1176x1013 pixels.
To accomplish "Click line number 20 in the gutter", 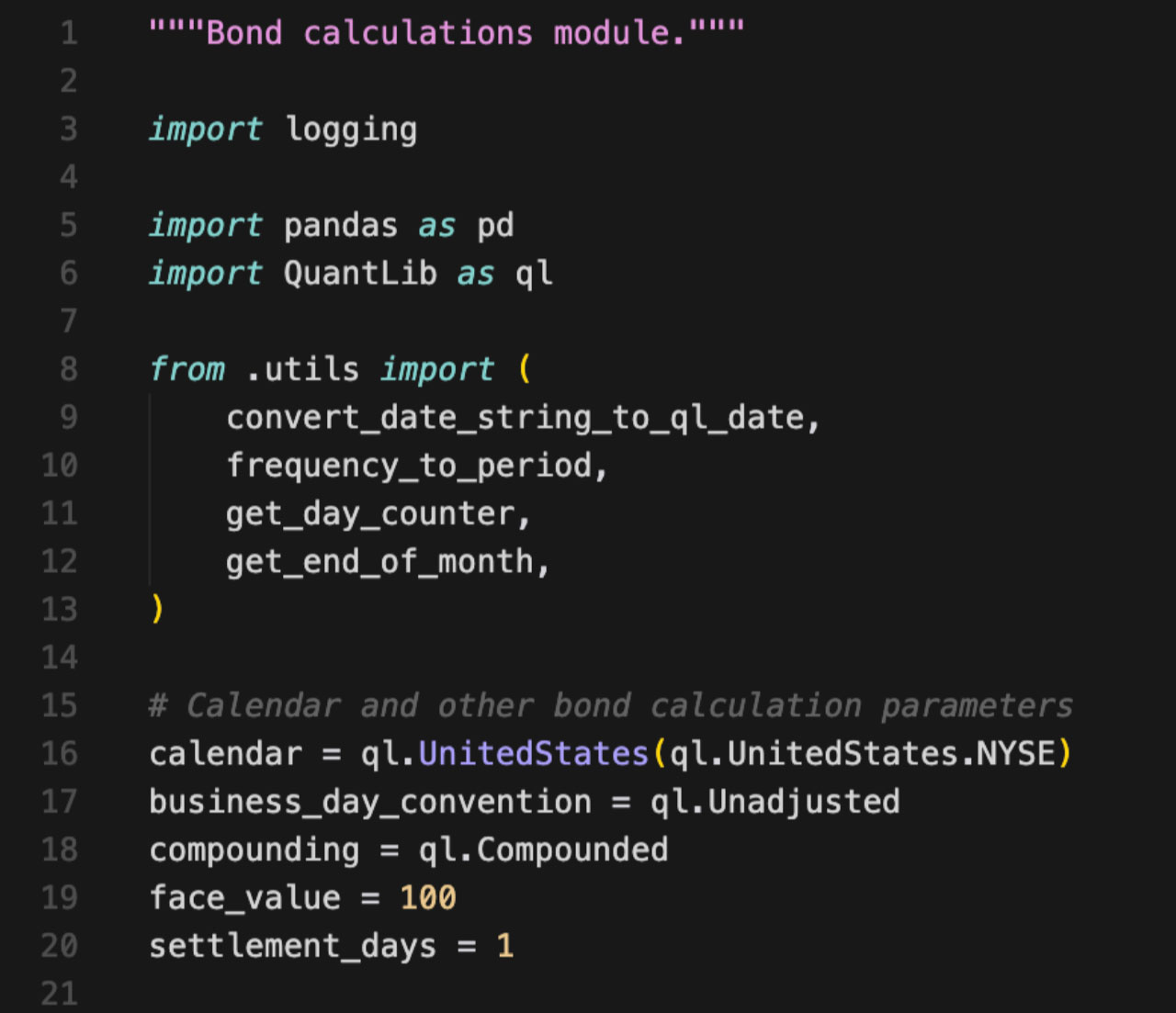I will point(60,945).
